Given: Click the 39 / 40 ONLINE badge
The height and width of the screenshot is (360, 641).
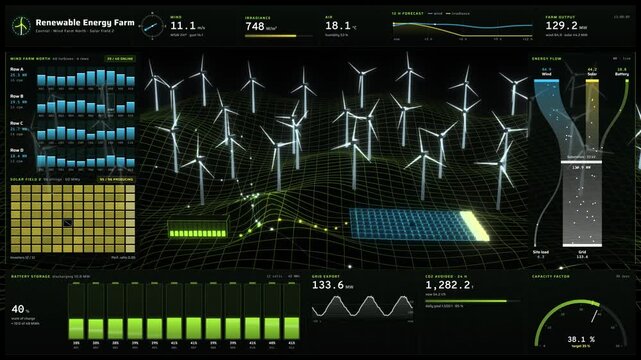Looking at the screenshot, I should click(x=120, y=59).
